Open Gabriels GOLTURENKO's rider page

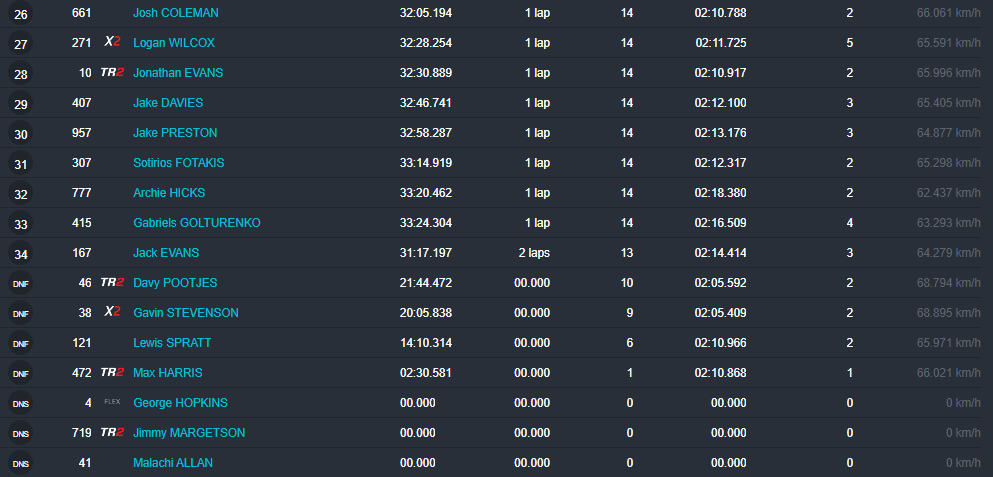196,223
